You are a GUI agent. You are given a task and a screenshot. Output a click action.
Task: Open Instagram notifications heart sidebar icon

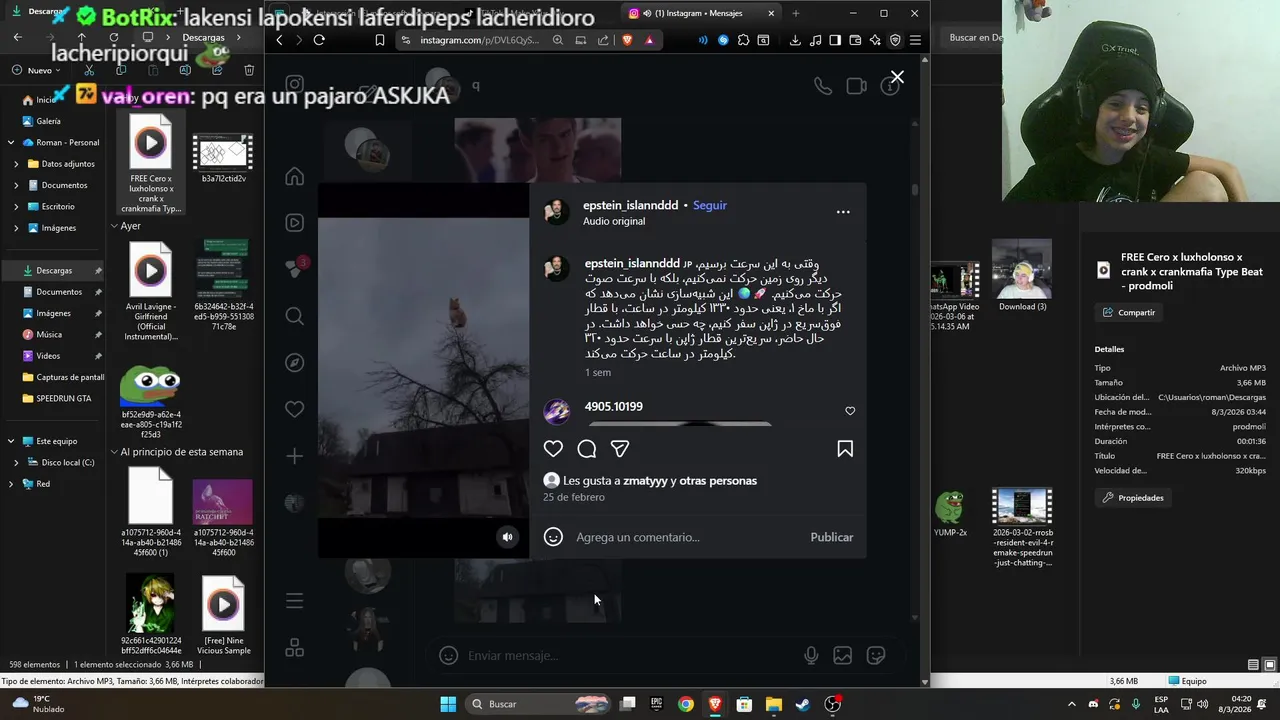pyautogui.click(x=294, y=409)
